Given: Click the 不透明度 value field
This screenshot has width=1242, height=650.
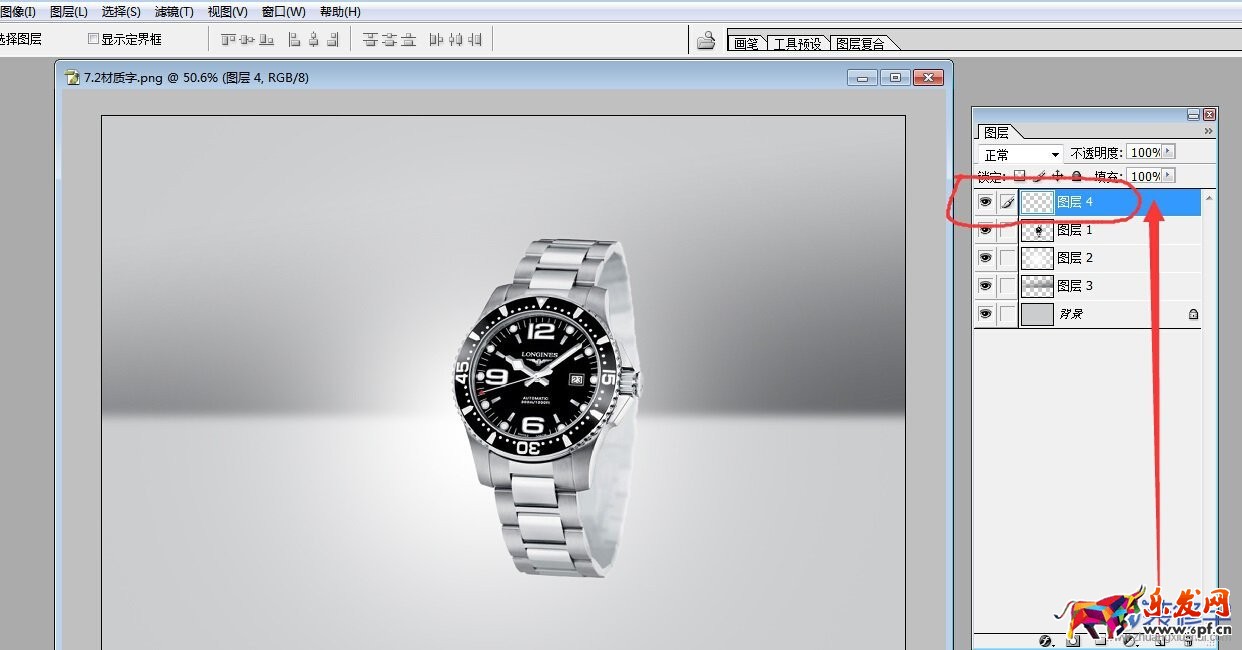Looking at the screenshot, I should [1143, 152].
